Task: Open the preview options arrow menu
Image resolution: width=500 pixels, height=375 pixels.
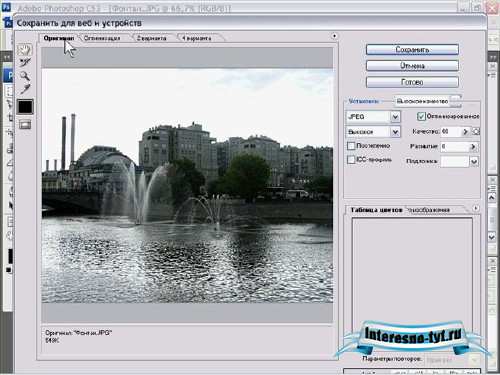Action: (x=334, y=36)
